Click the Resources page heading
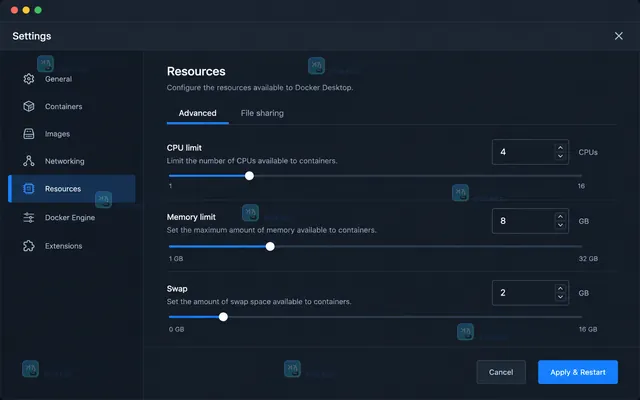 pos(196,71)
